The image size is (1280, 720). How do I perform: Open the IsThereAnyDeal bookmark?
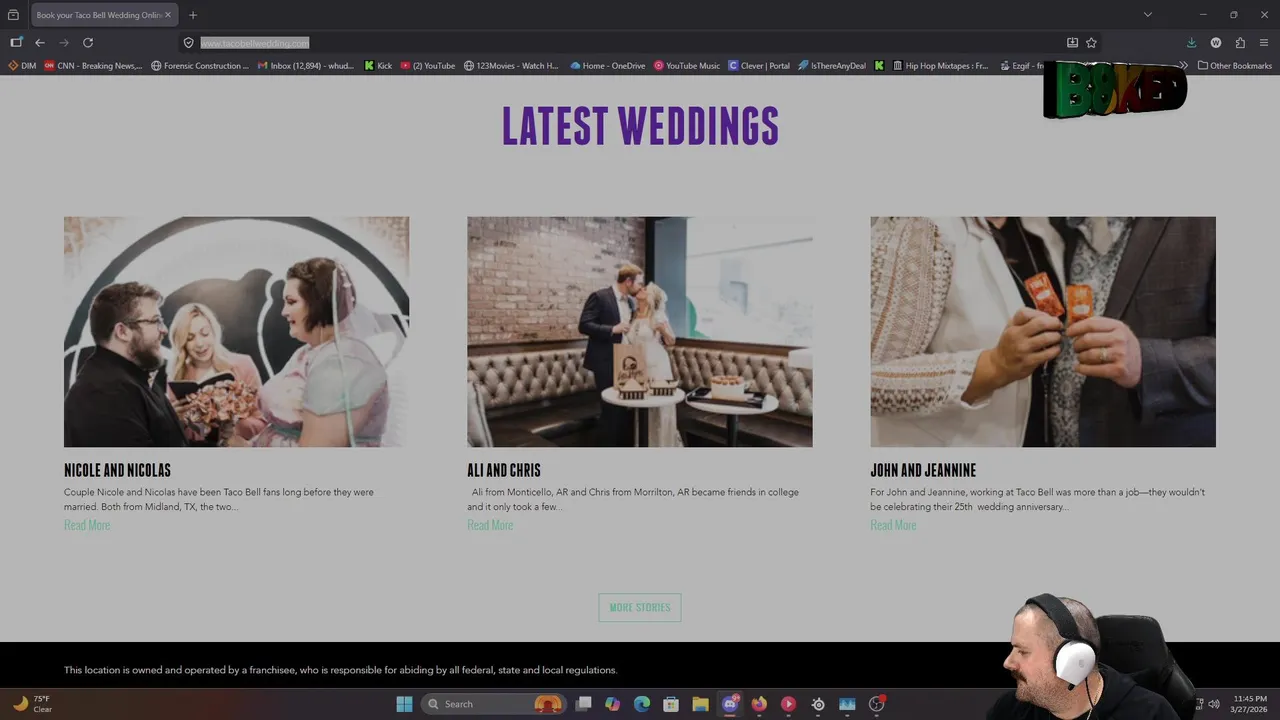coord(832,66)
